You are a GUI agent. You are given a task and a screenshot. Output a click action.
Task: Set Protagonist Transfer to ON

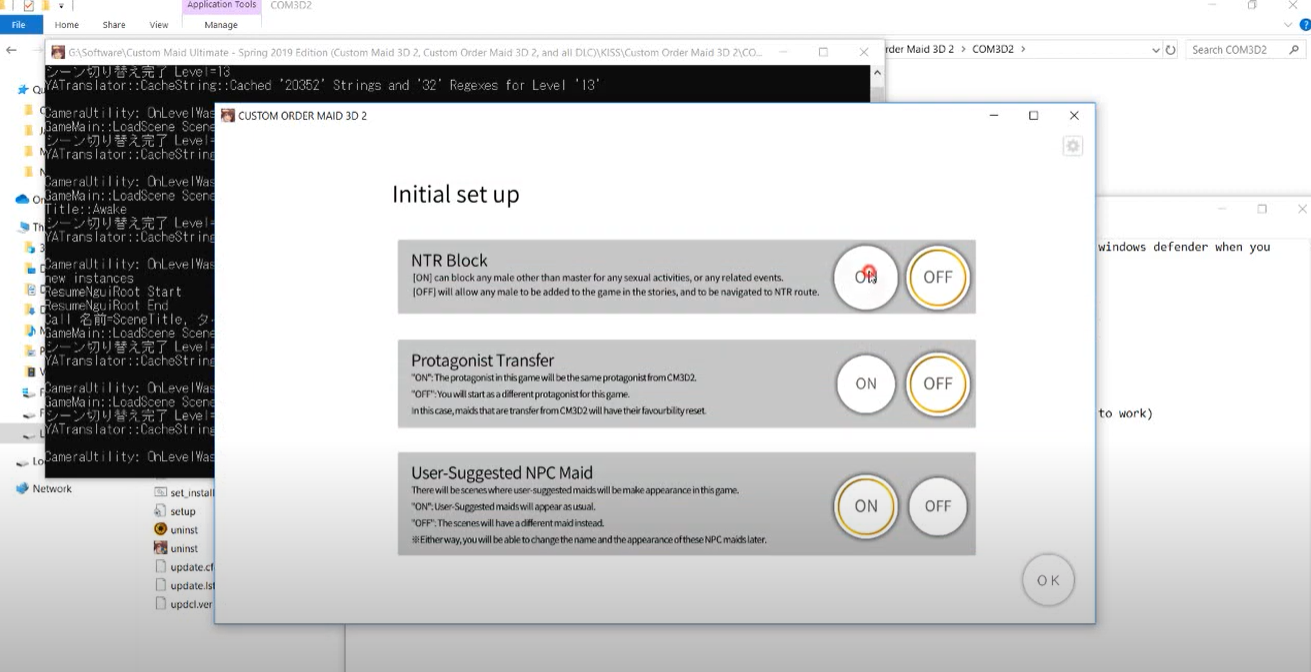coord(866,384)
